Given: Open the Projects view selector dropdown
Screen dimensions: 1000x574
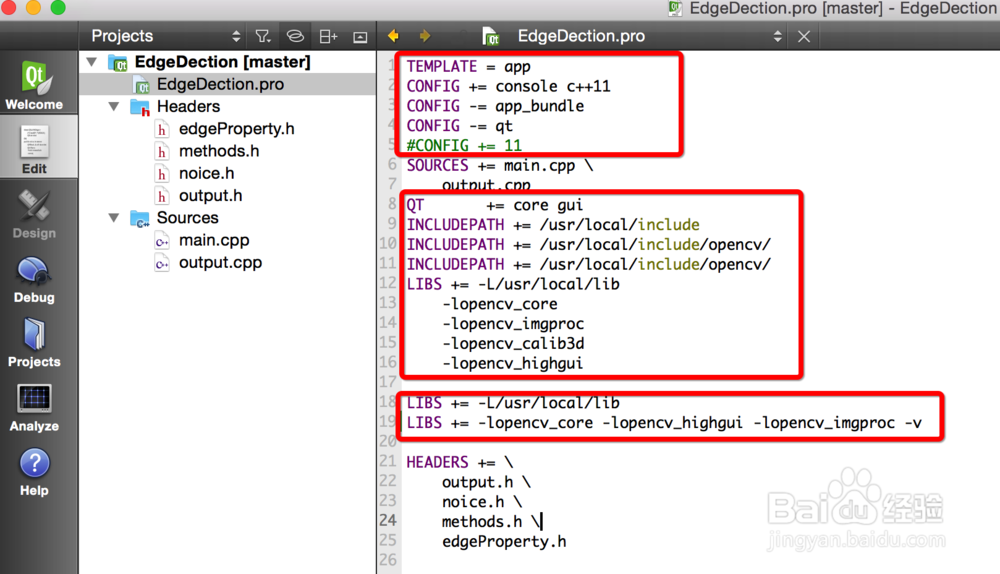Looking at the screenshot, I should (x=166, y=36).
